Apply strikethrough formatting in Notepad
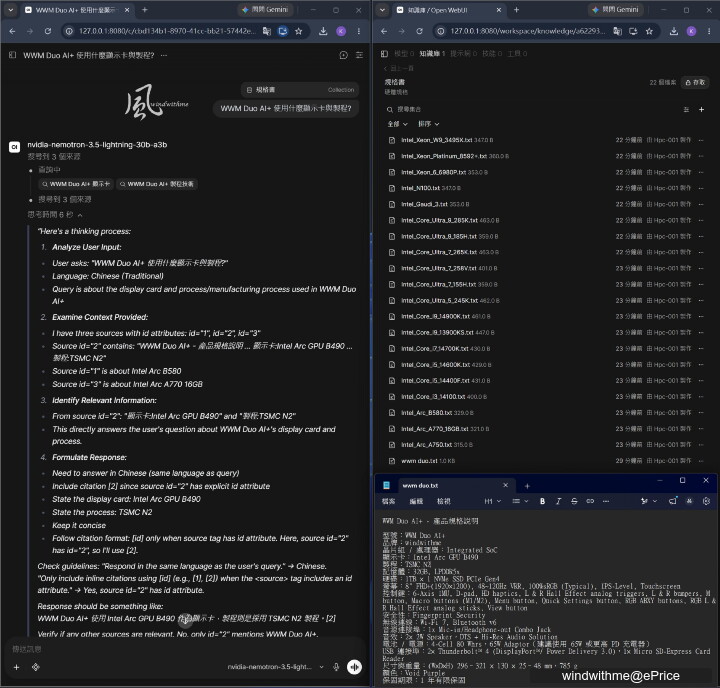Viewport: 720px width, 688px height. click(574, 501)
